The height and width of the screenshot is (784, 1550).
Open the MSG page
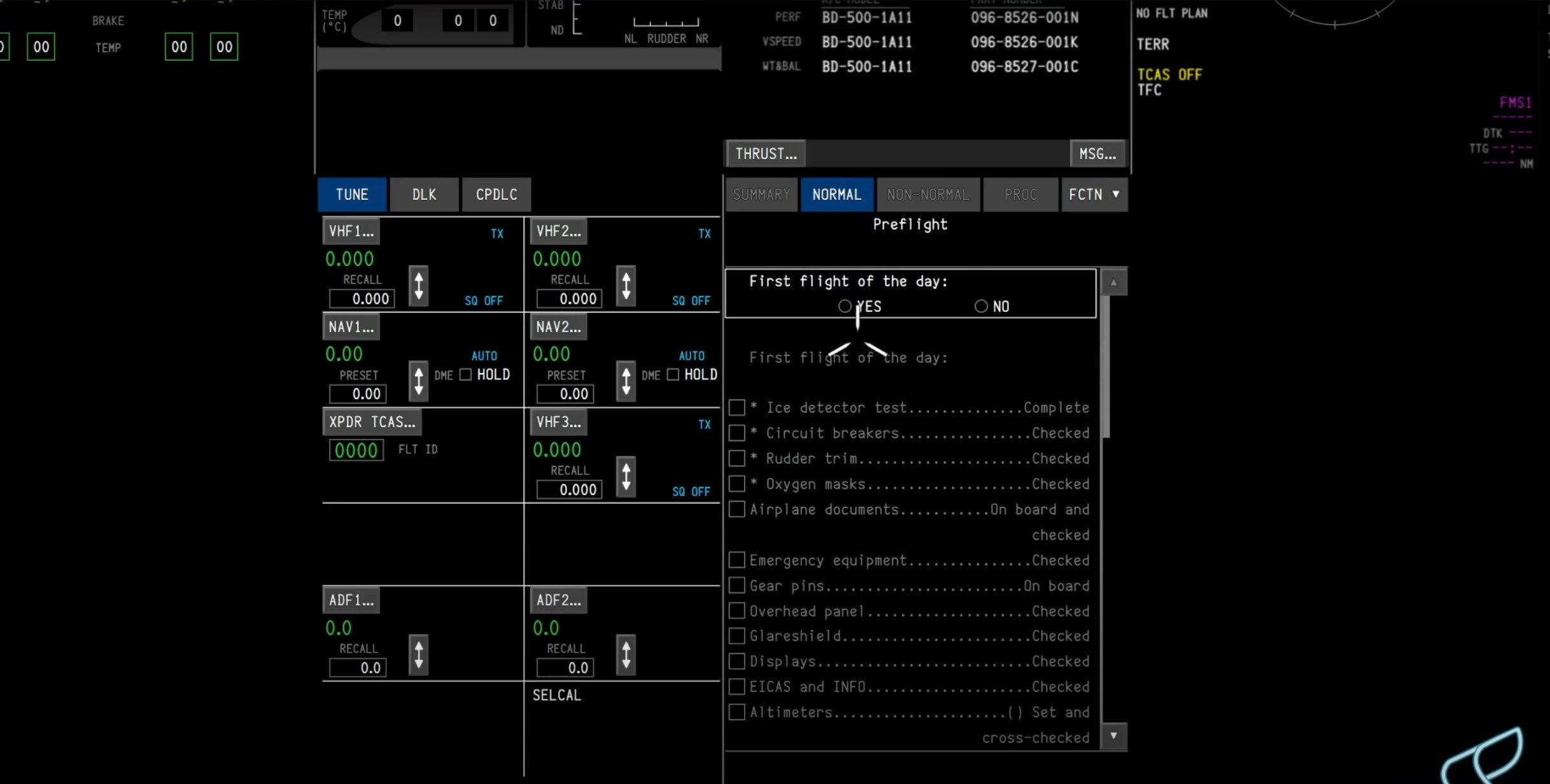tap(1097, 154)
